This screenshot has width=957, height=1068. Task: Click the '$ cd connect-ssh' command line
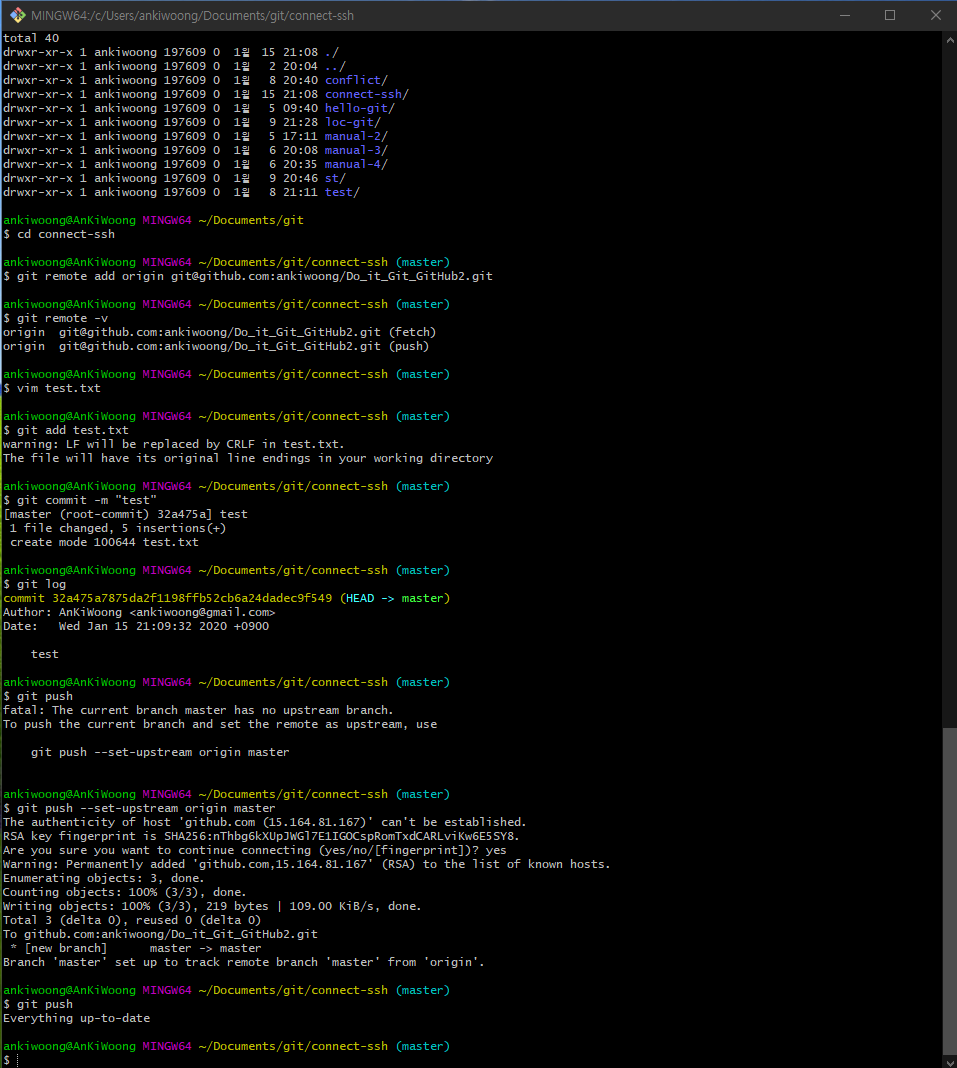(59, 234)
